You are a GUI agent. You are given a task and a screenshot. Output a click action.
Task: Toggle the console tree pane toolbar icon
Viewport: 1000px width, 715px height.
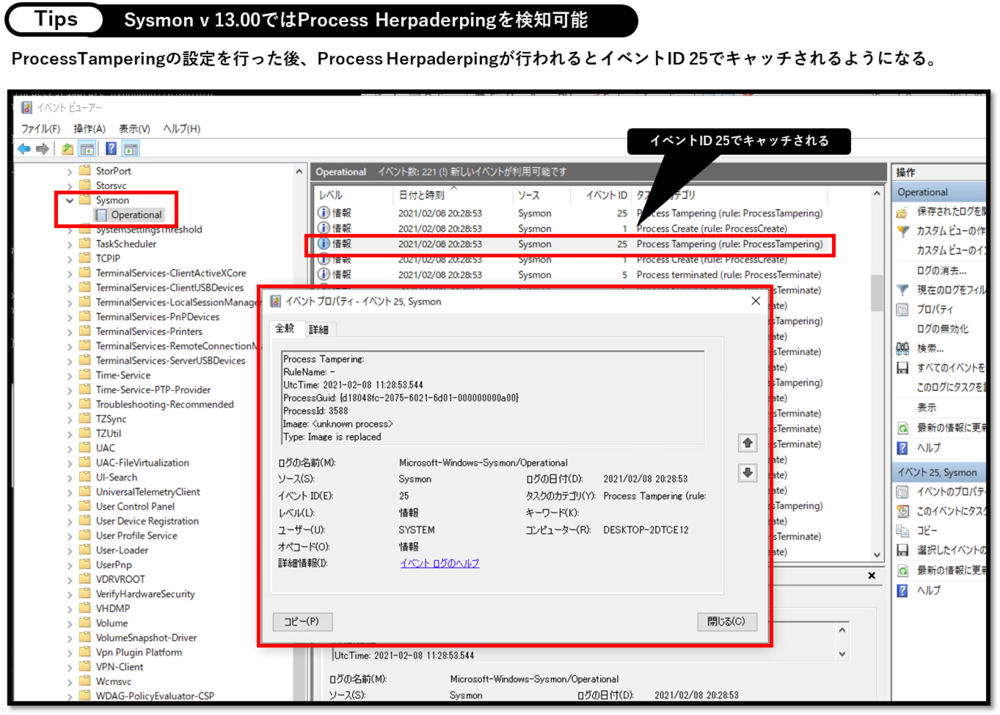pyautogui.click(x=87, y=149)
